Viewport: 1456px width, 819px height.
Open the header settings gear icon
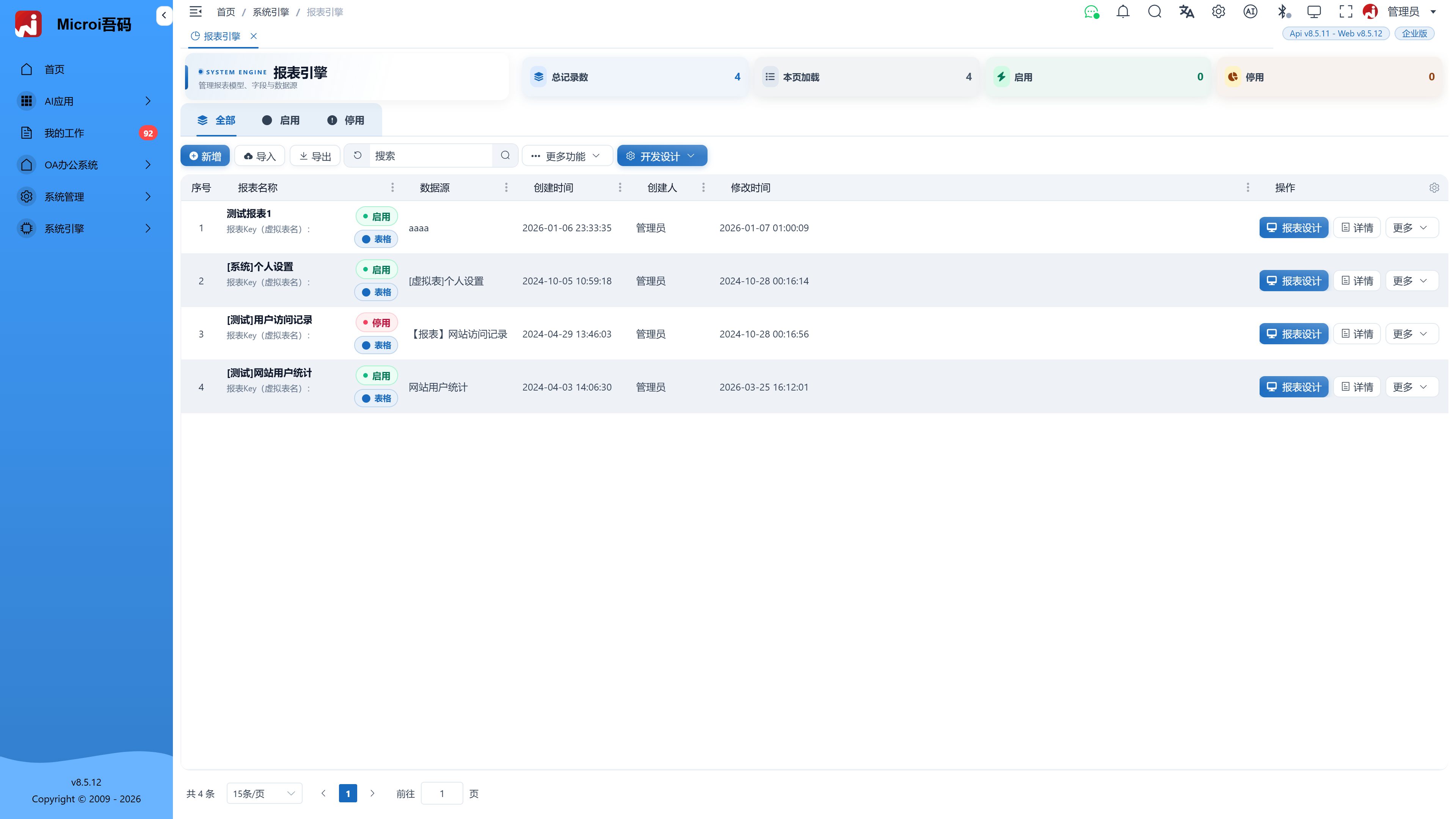[x=1219, y=11]
